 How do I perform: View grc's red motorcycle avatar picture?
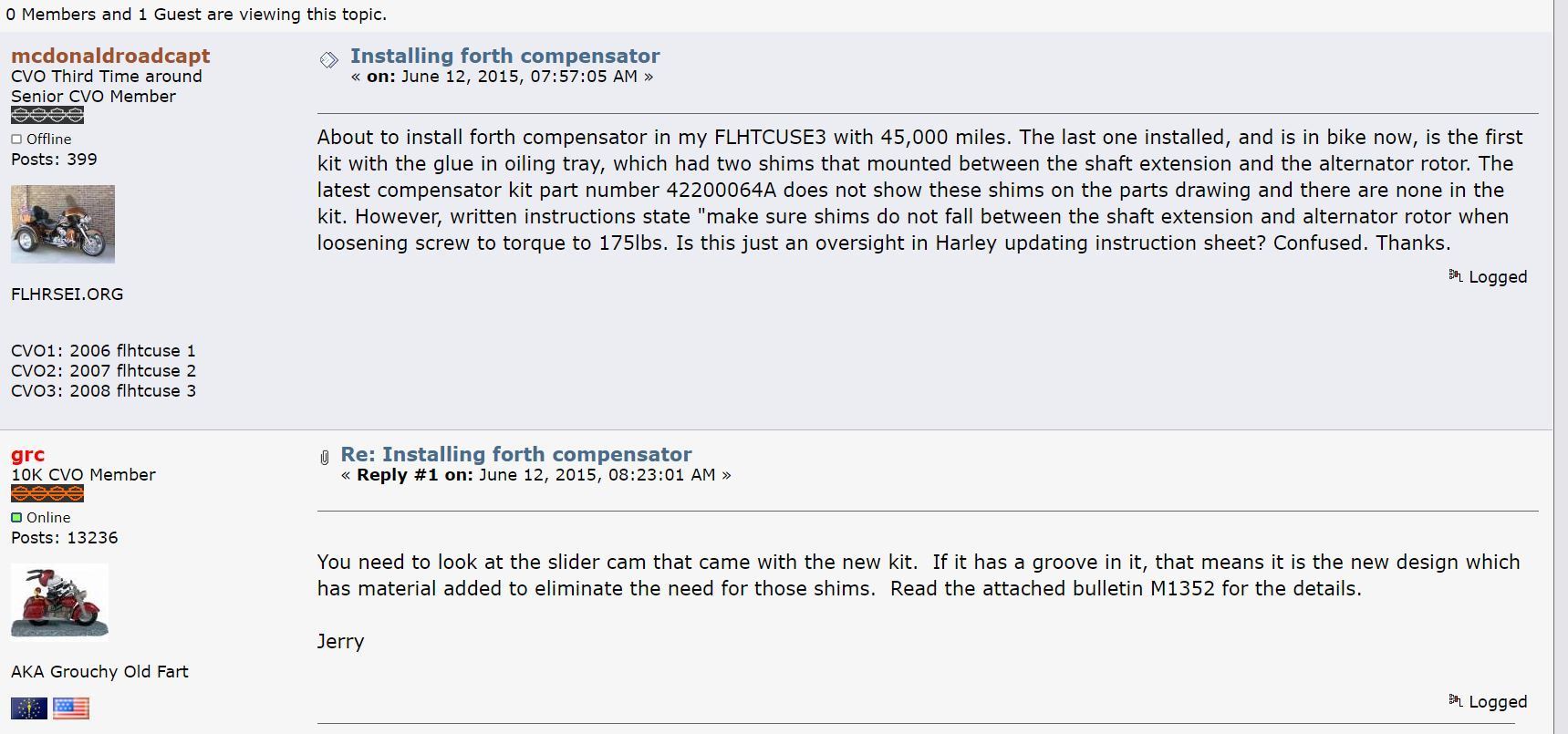(x=59, y=601)
